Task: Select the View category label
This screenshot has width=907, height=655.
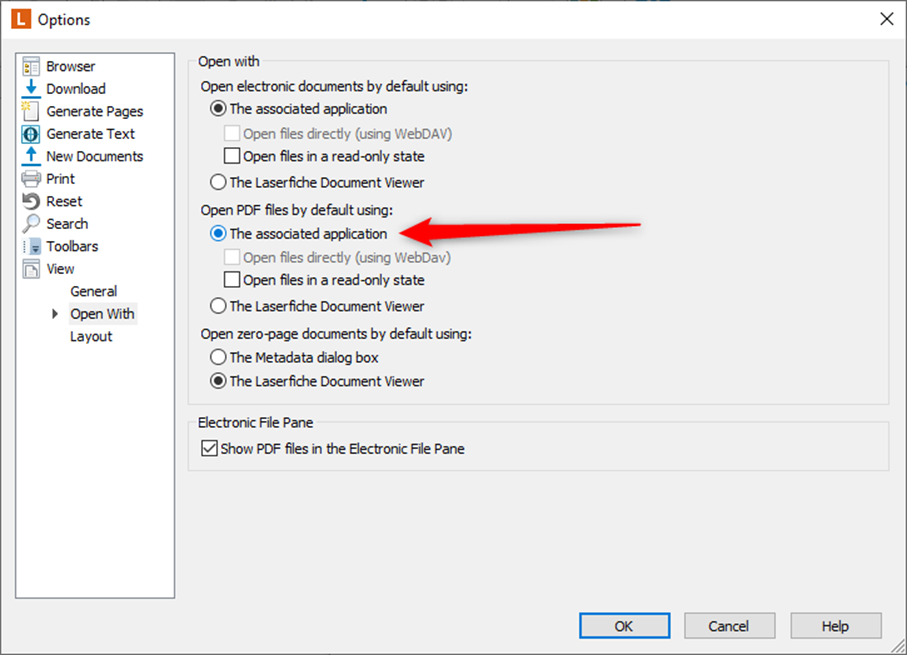Action: (60, 268)
